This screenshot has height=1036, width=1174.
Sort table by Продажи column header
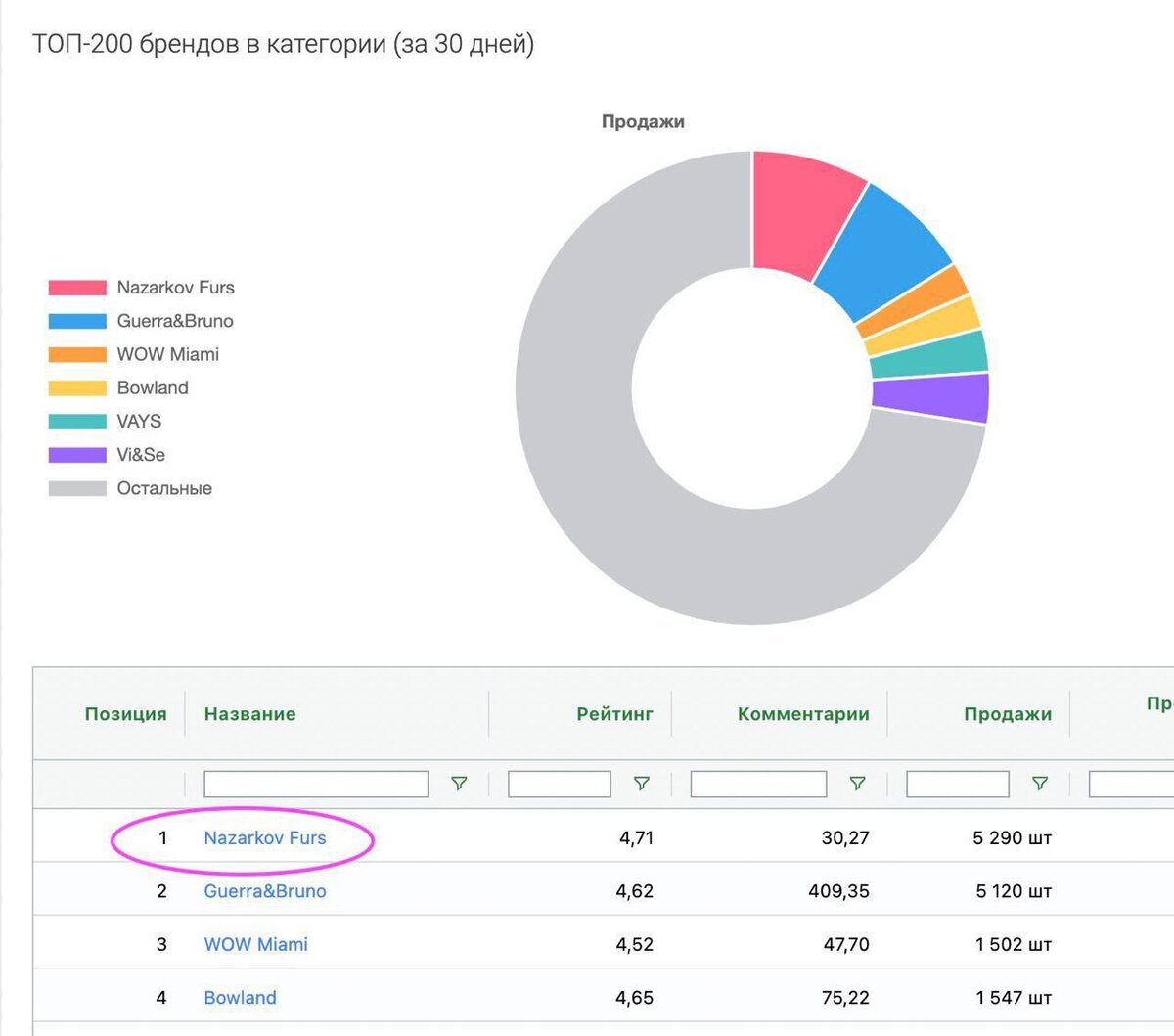(1008, 714)
